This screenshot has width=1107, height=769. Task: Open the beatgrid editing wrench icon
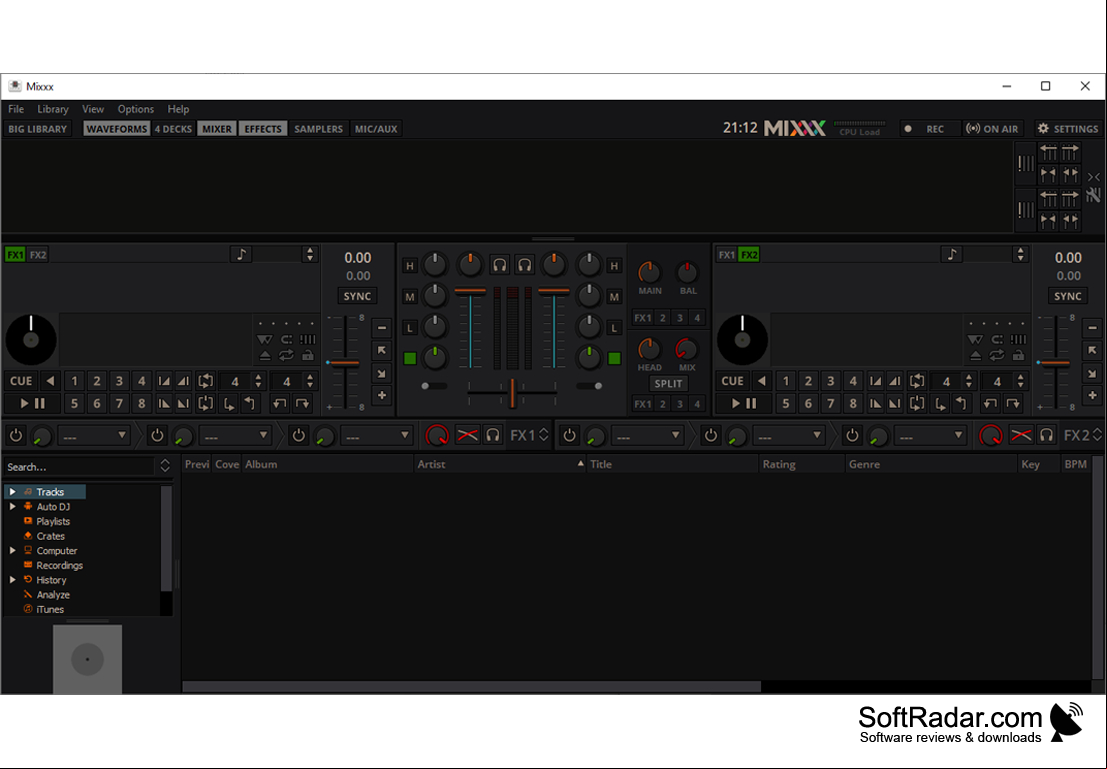(x=1094, y=195)
